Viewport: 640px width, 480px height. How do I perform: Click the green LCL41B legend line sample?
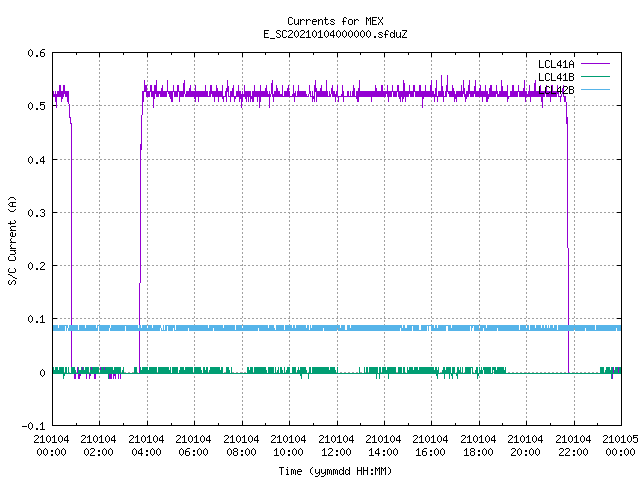[x=595, y=76]
